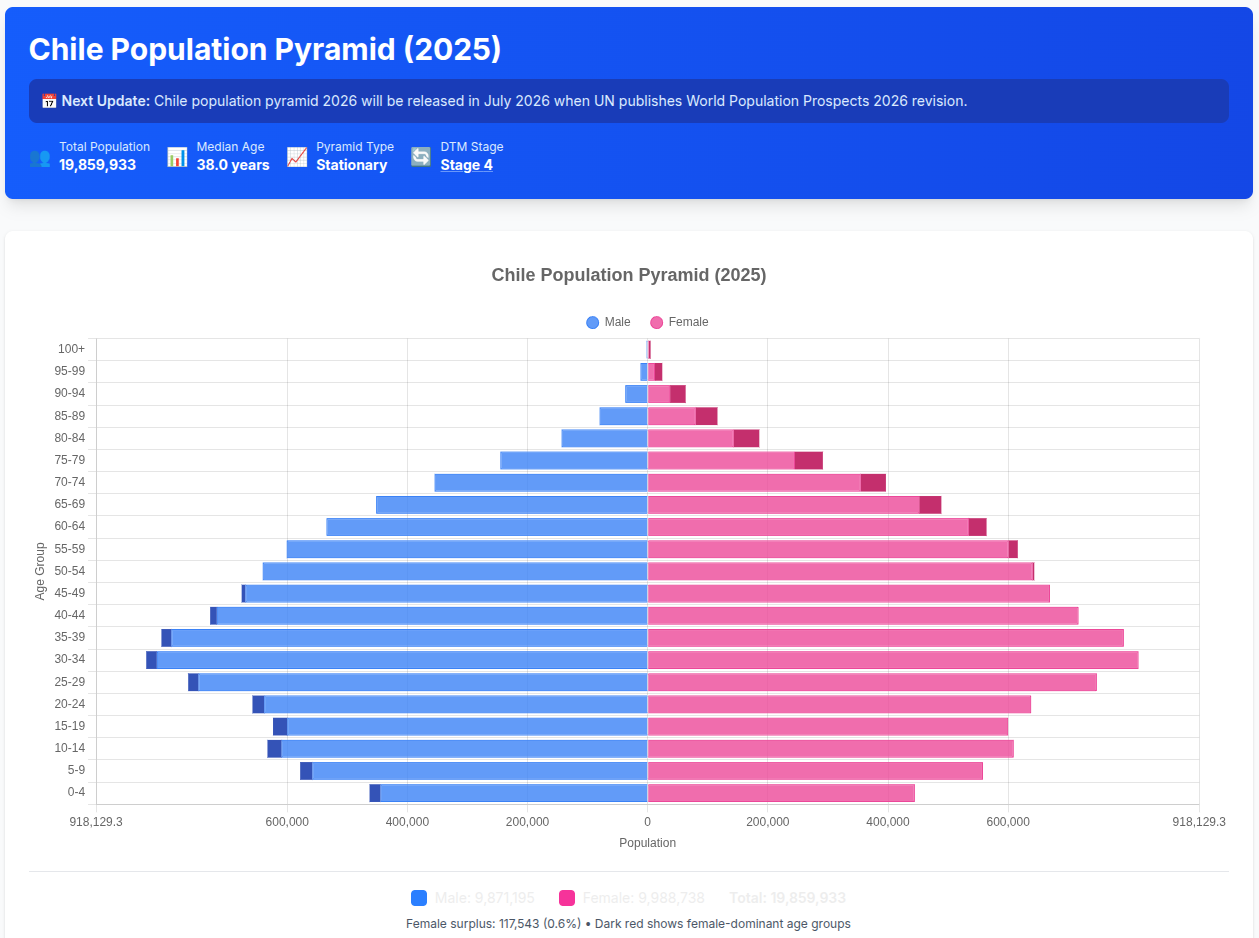Image resolution: width=1259 pixels, height=938 pixels.
Task: Click the pink Female swatch below chart
Action: 567,898
